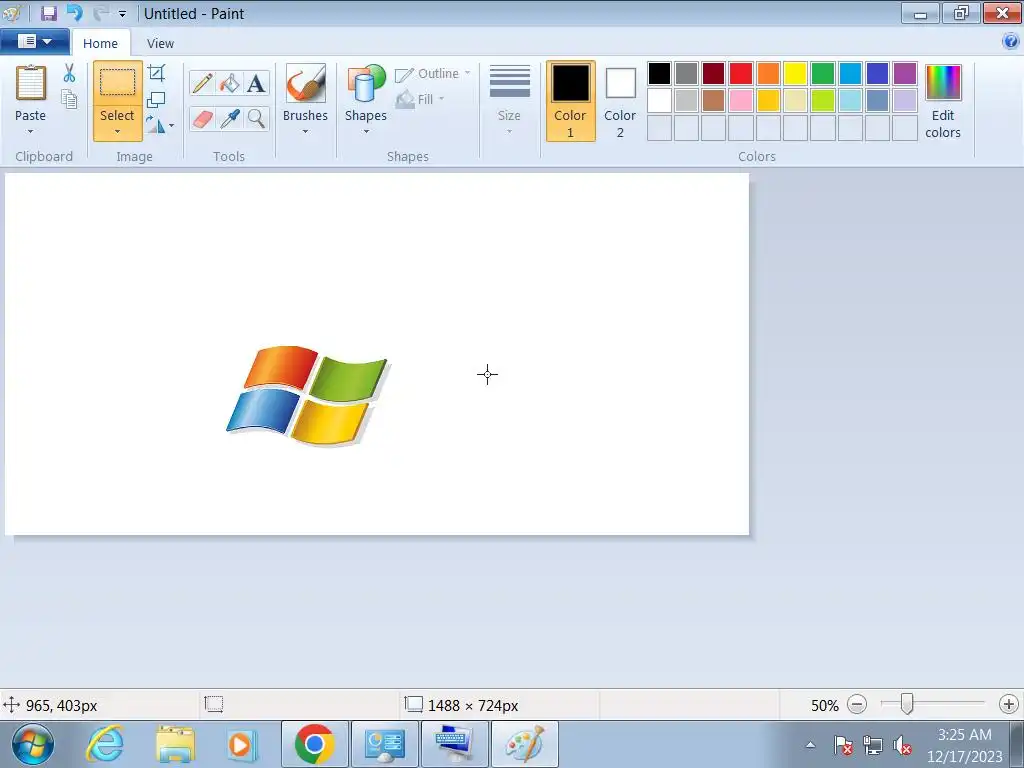The image size is (1024, 768).
Task: Open Internet Explorer from taskbar
Action: (105, 744)
